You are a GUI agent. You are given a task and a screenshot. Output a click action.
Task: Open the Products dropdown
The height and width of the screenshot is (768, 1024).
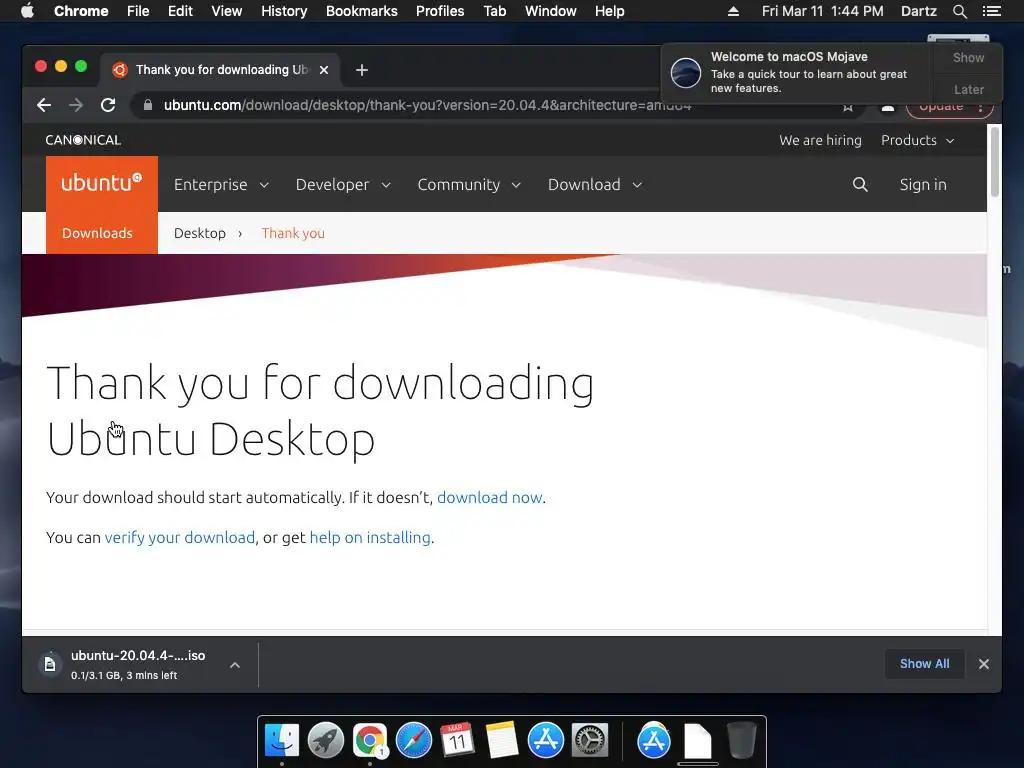(x=918, y=140)
